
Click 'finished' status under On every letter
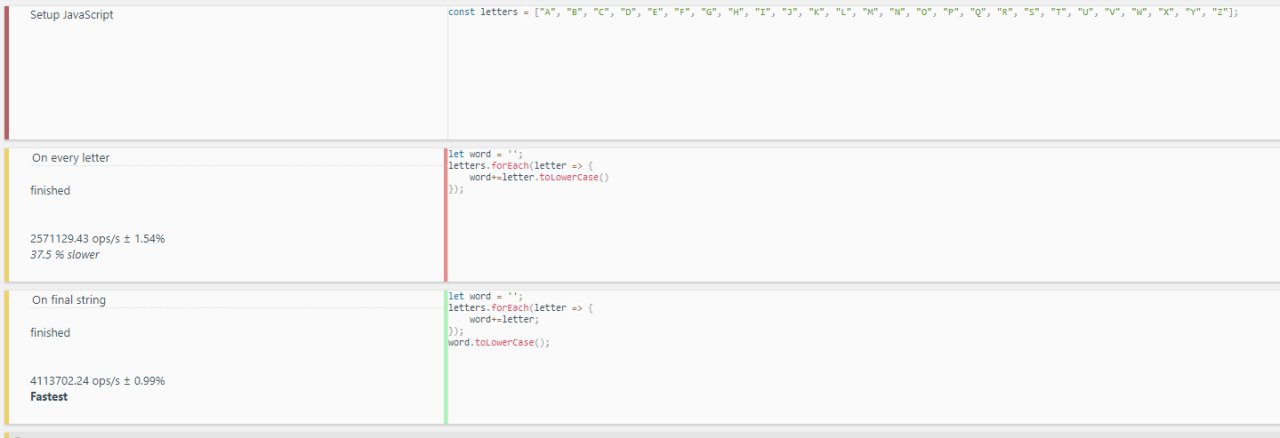(x=50, y=191)
